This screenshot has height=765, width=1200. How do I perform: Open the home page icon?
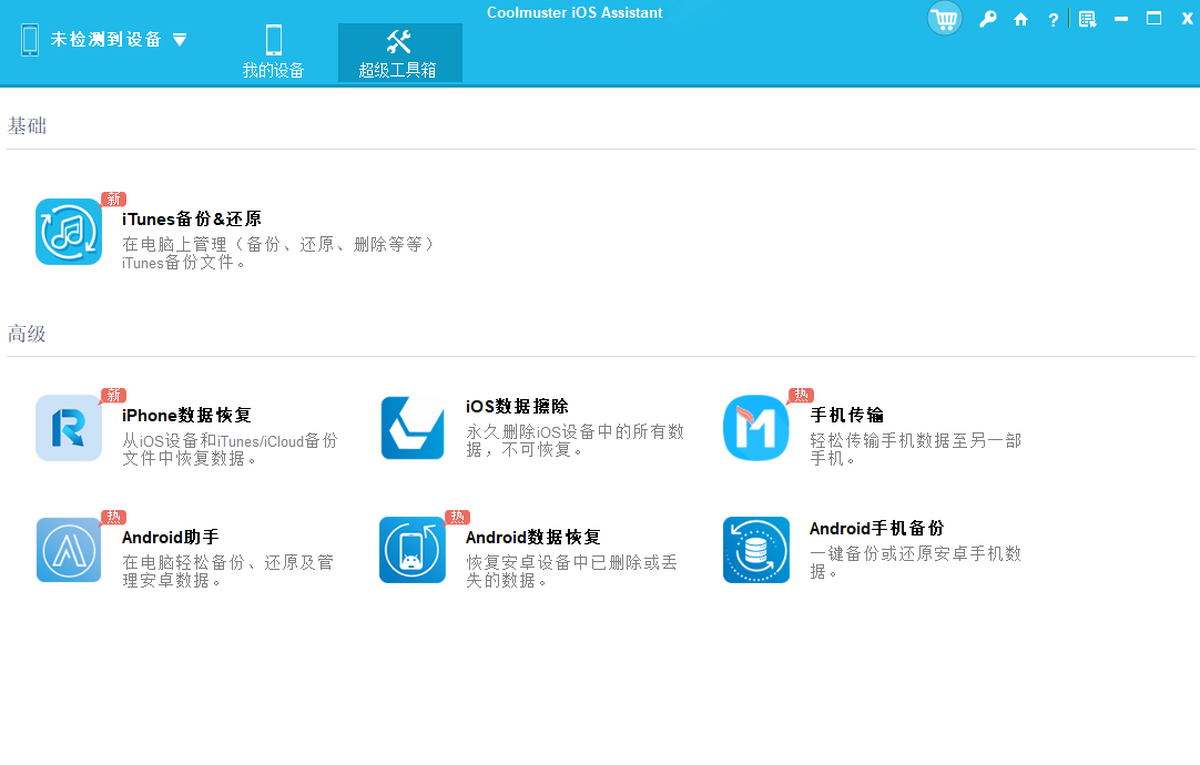1020,19
